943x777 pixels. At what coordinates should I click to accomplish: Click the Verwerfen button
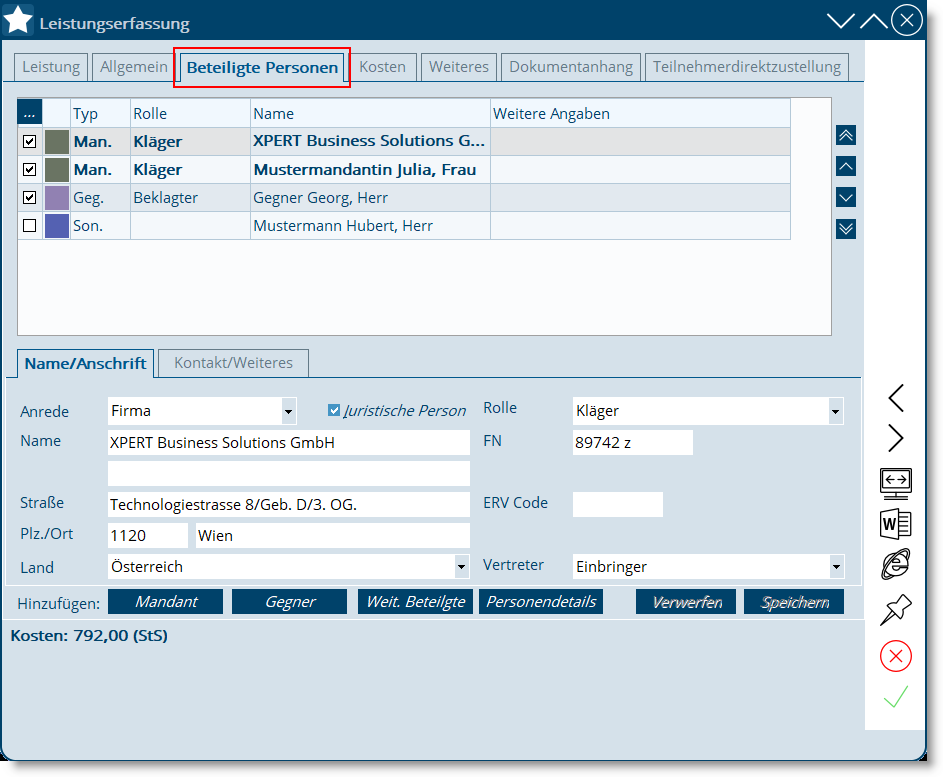686,602
